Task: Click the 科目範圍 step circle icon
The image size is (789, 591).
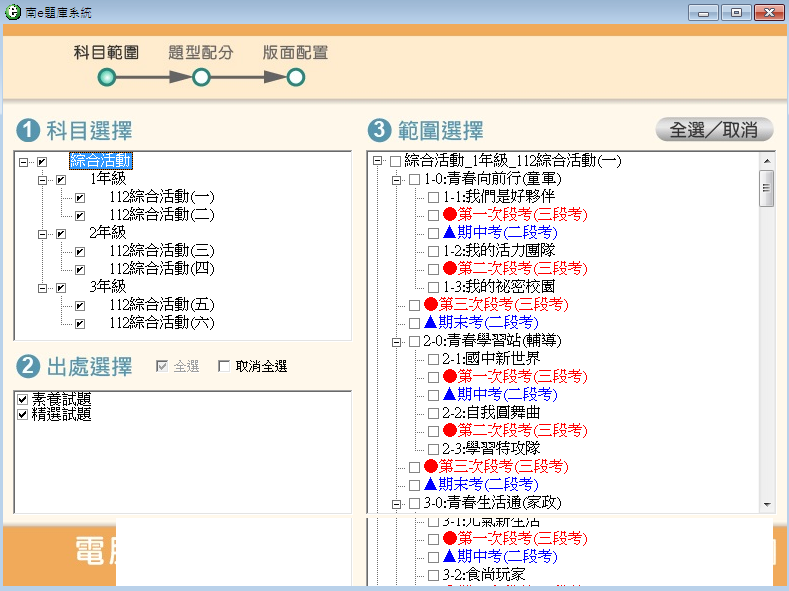Action: click(x=107, y=77)
